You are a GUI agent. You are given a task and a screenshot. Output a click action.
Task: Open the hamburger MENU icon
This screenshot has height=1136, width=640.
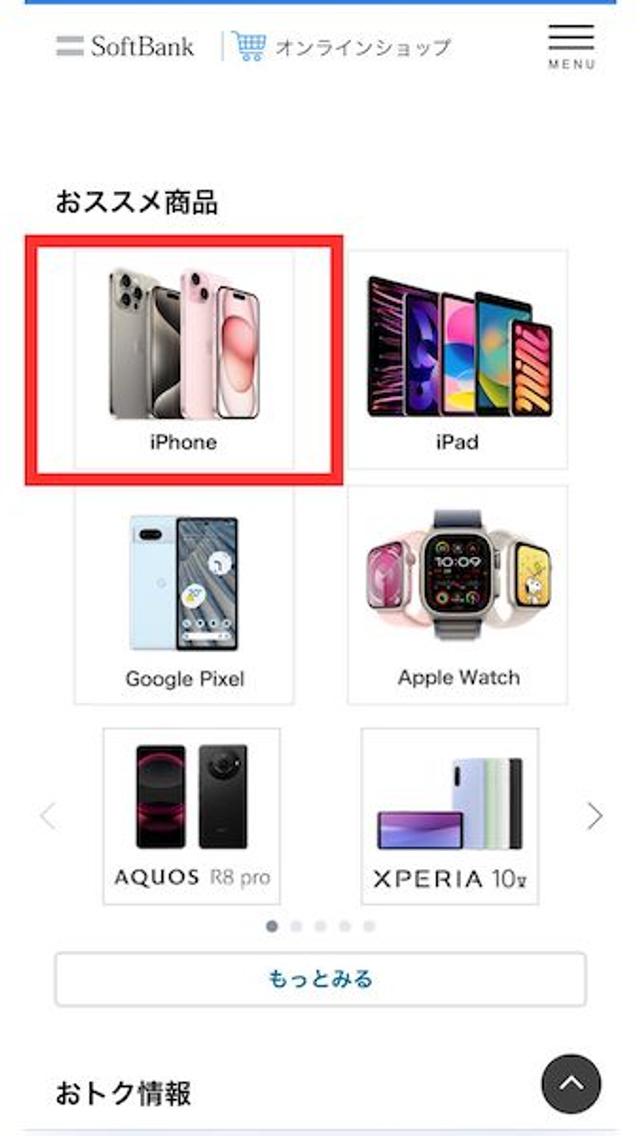(x=571, y=46)
